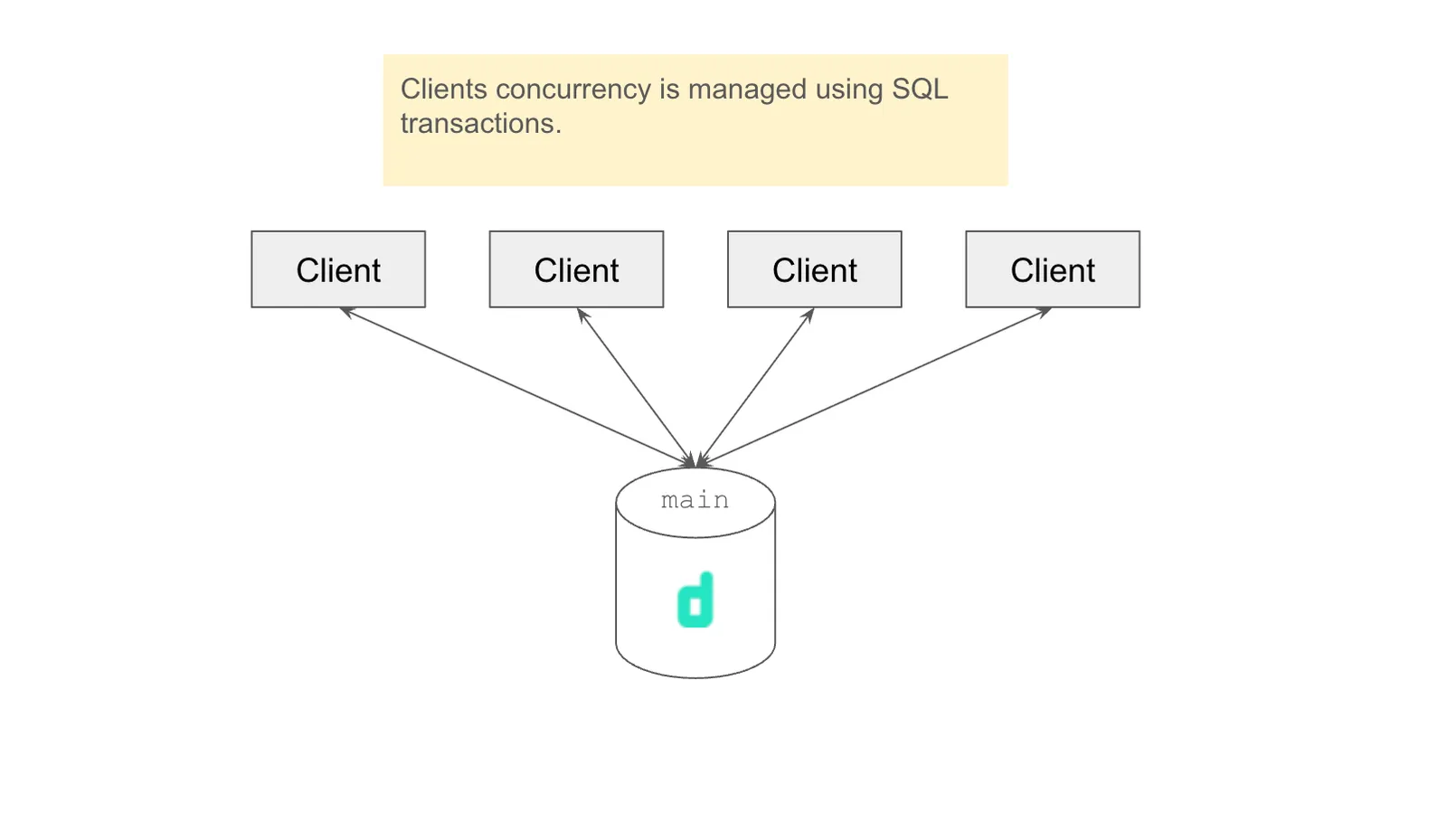
Task: Select the rightmost Client box
Action: pos(1052,269)
